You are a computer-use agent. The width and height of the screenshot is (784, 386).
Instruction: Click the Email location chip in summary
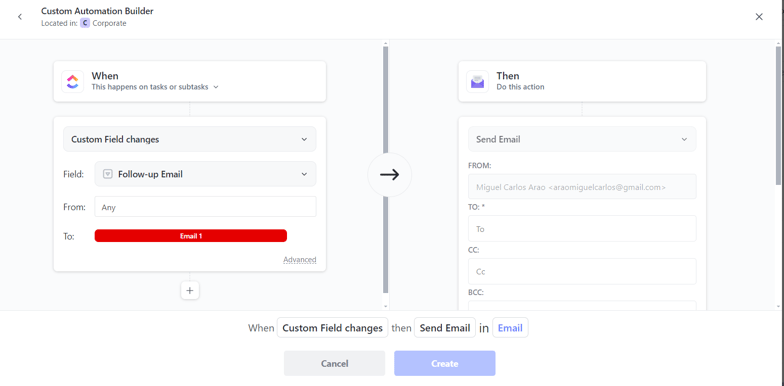(510, 328)
